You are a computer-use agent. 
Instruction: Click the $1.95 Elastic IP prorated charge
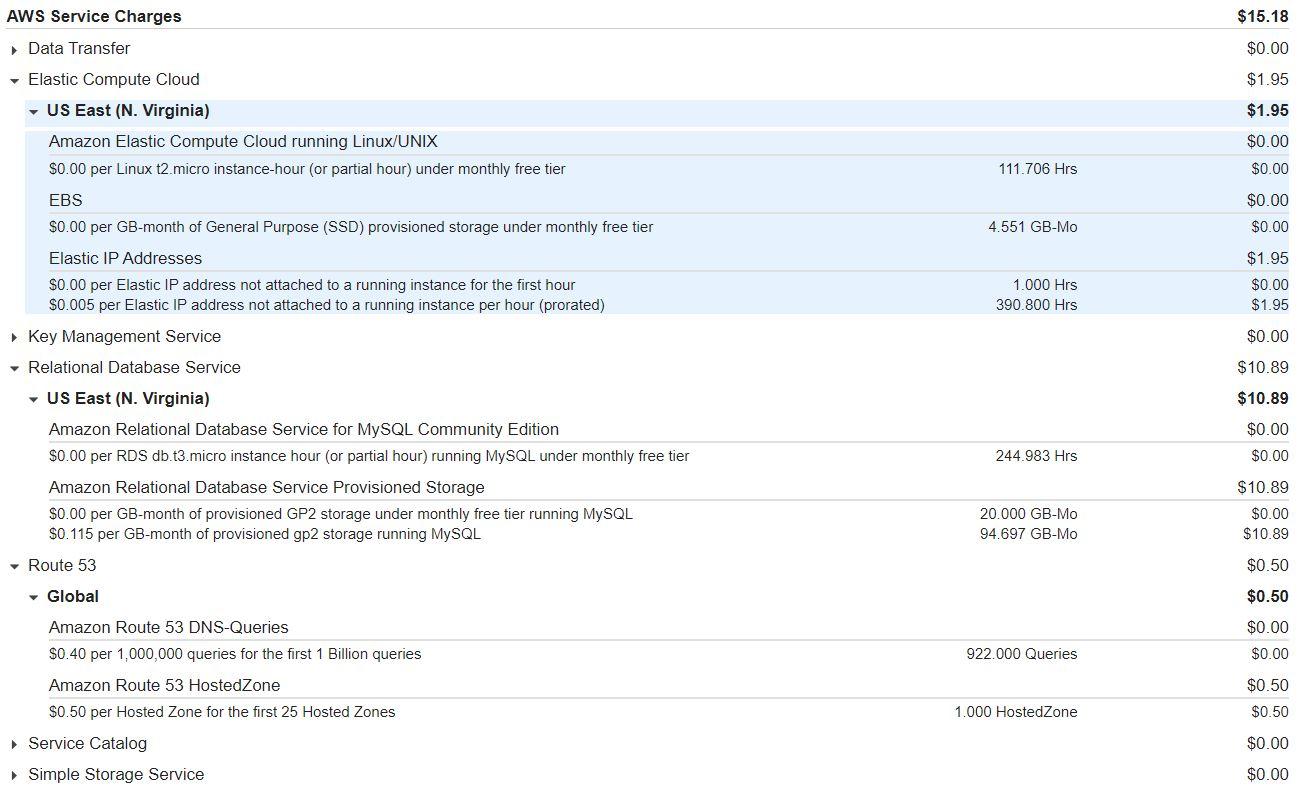(1270, 305)
